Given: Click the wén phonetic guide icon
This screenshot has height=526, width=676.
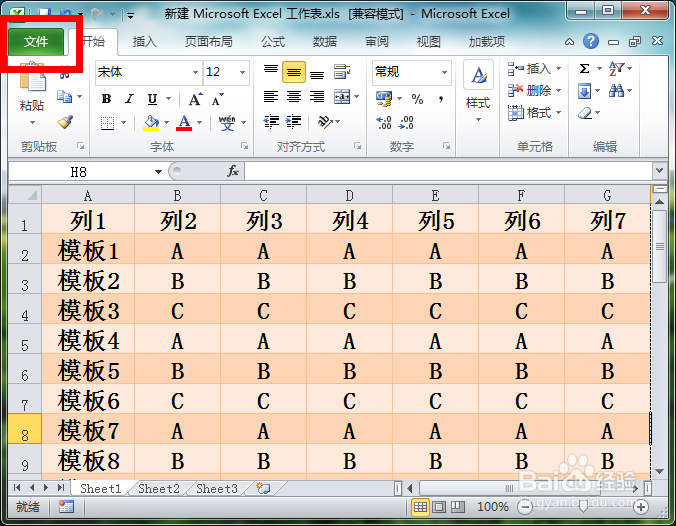Looking at the screenshot, I should coord(227,123).
